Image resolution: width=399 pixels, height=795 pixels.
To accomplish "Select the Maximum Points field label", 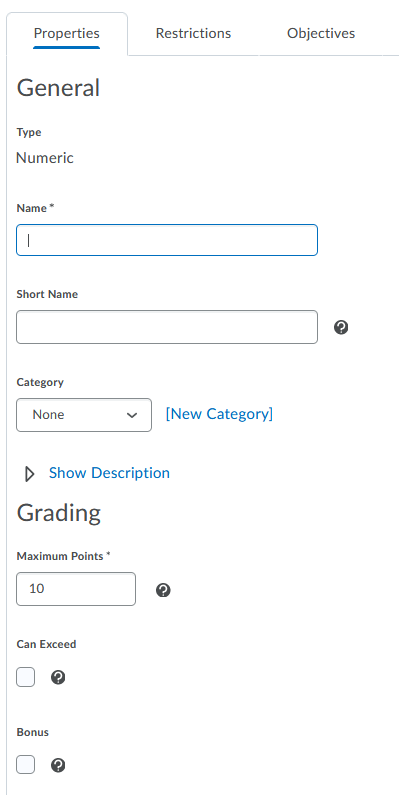I will coord(63,556).
